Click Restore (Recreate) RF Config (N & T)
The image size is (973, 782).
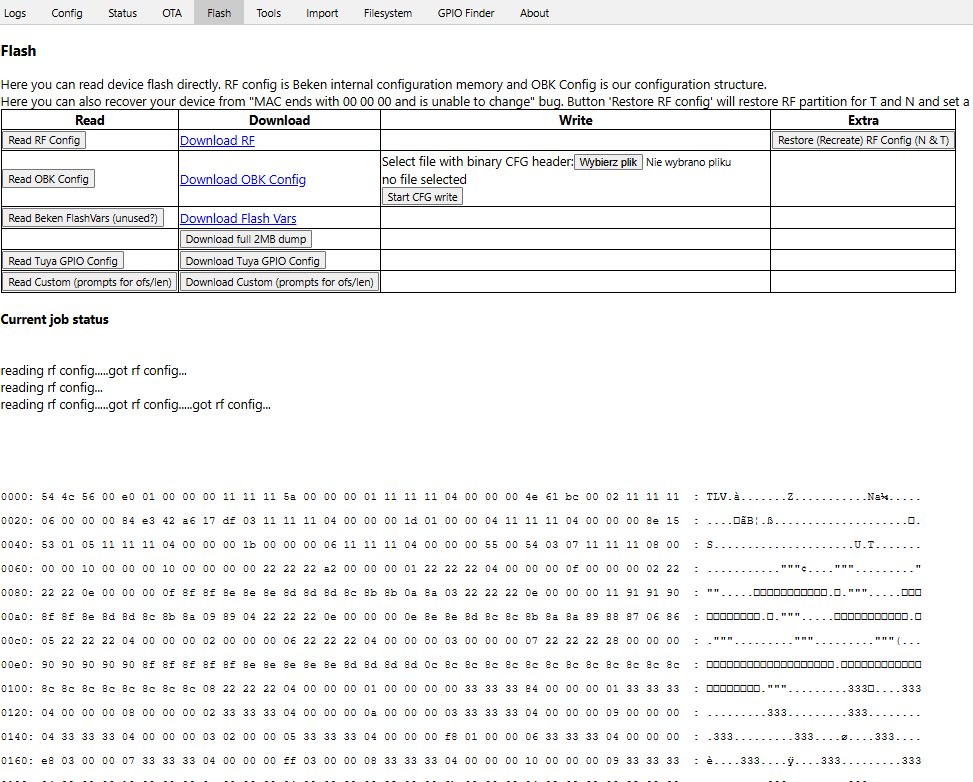pyautogui.click(x=863, y=140)
